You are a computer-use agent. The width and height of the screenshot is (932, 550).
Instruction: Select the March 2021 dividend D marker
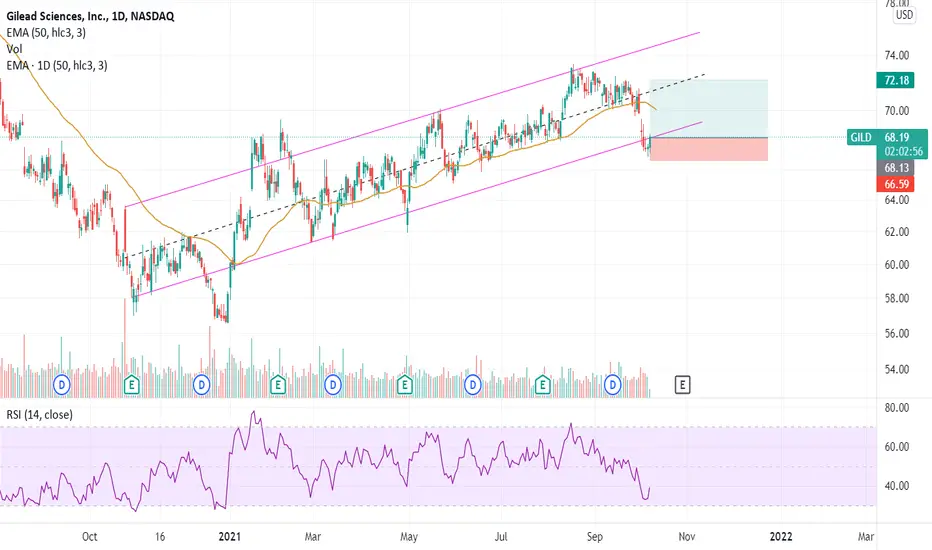pos(333,385)
